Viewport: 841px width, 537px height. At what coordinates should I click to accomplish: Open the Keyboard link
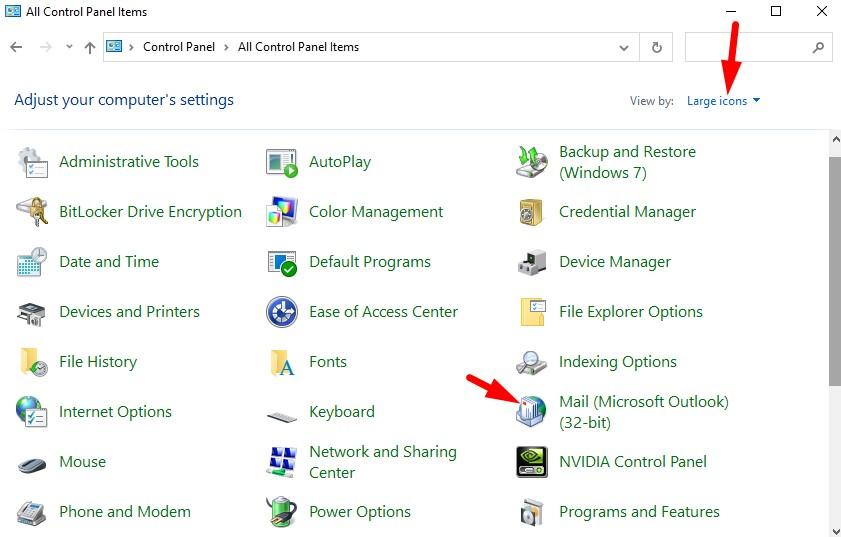pyautogui.click(x=342, y=411)
